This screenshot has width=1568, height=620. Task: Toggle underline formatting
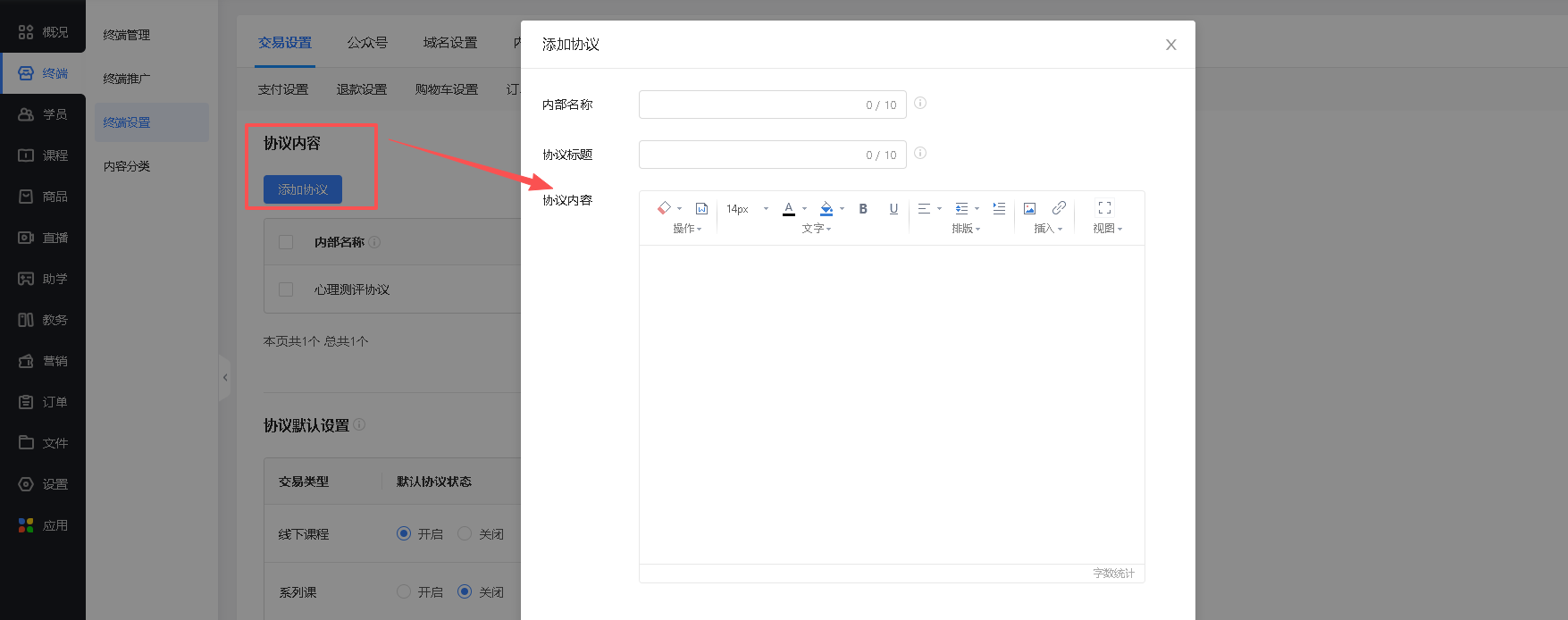point(893,208)
